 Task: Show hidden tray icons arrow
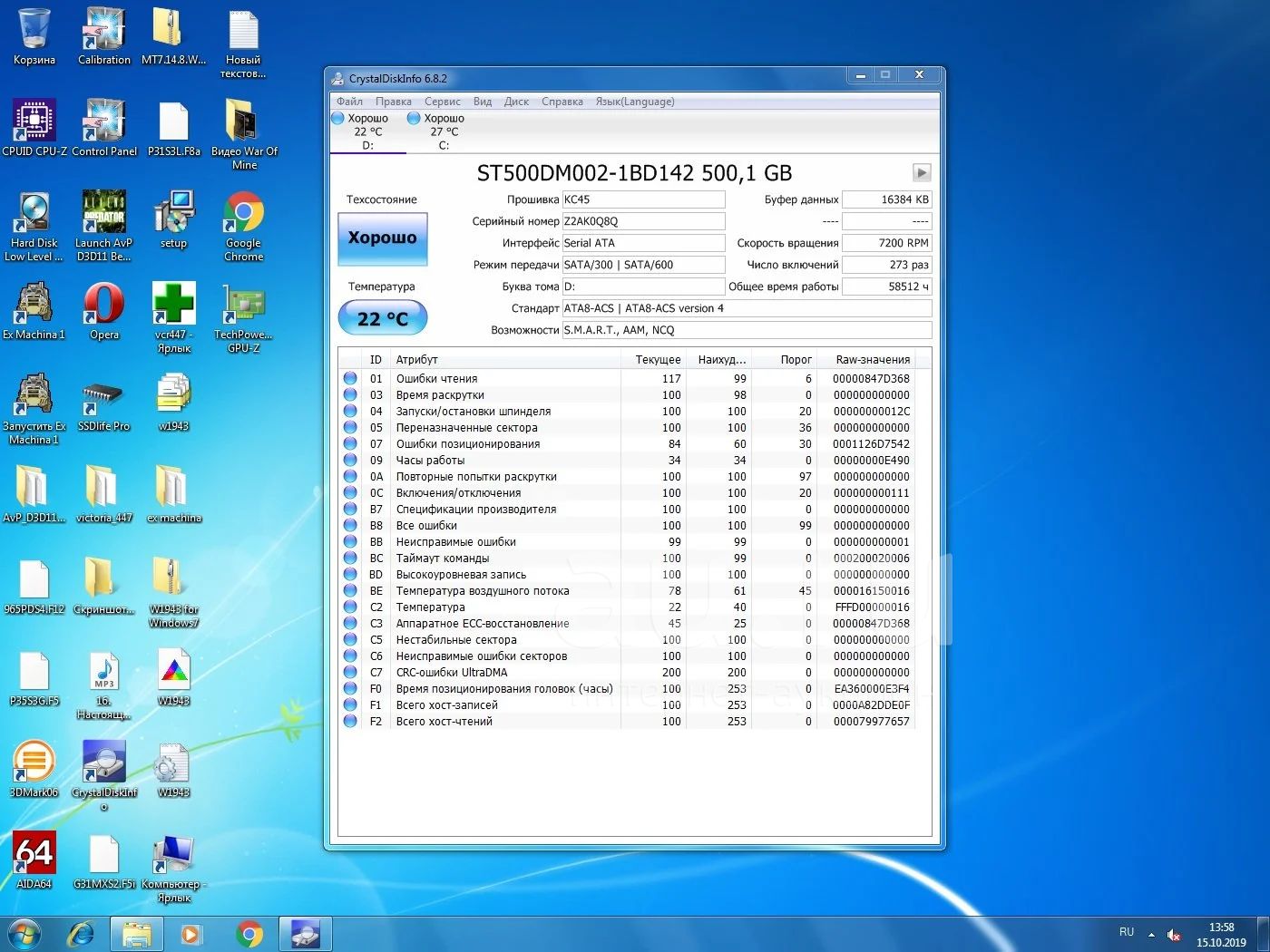tap(1151, 935)
